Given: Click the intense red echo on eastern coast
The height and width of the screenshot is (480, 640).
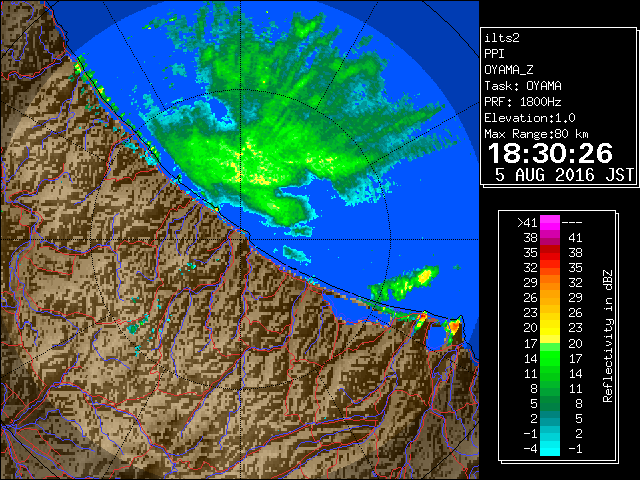Looking at the screenshot, I should (454, 327).
